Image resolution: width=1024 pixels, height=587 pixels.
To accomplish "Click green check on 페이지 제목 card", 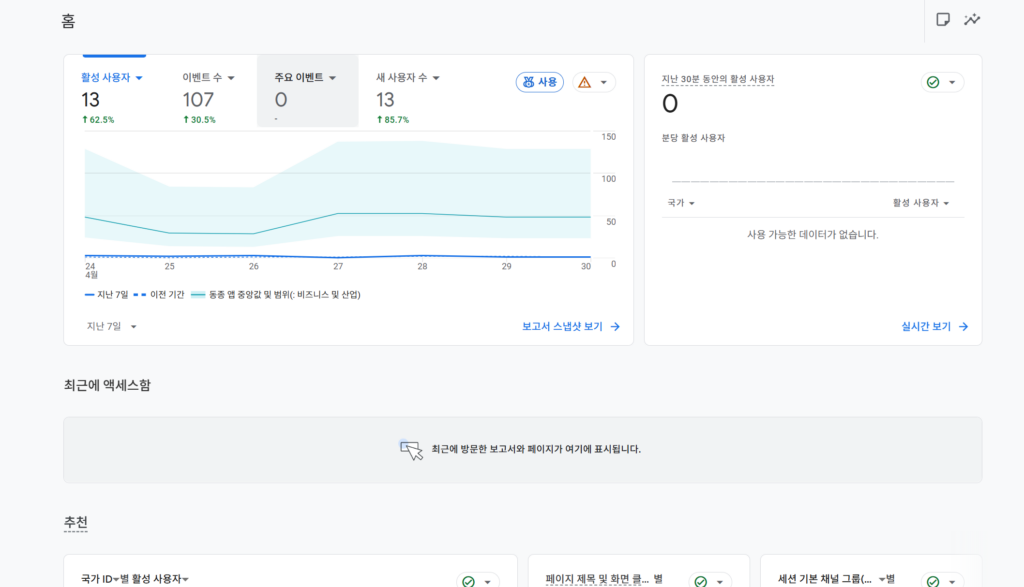I will click(x=701, y=581).
